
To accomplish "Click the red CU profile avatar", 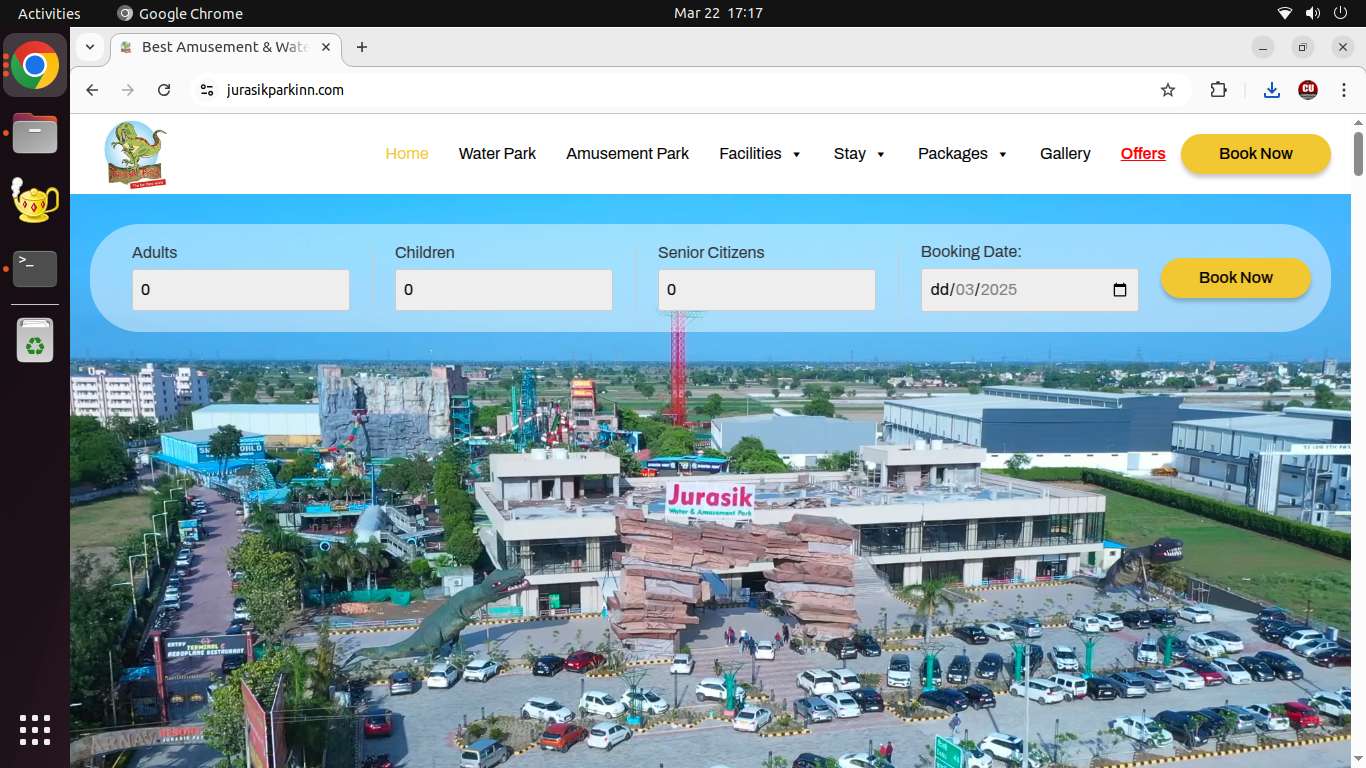I will point(1308,90).
